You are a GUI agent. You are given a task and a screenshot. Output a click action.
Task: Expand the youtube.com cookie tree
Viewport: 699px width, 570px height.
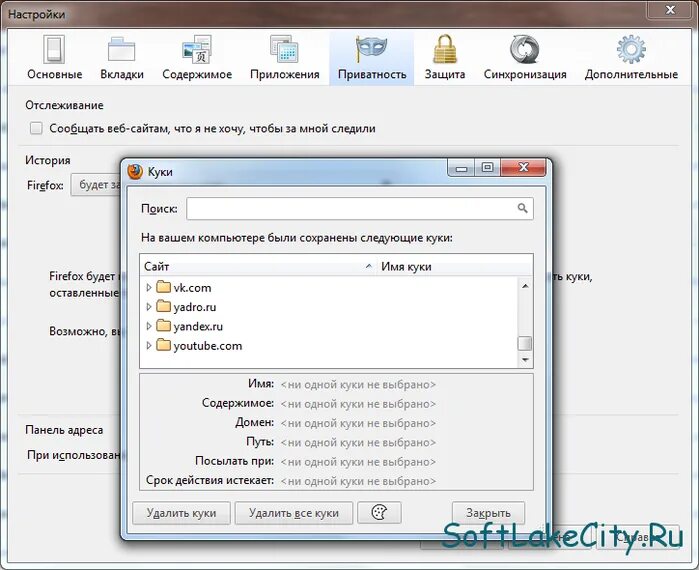point(149,345)
